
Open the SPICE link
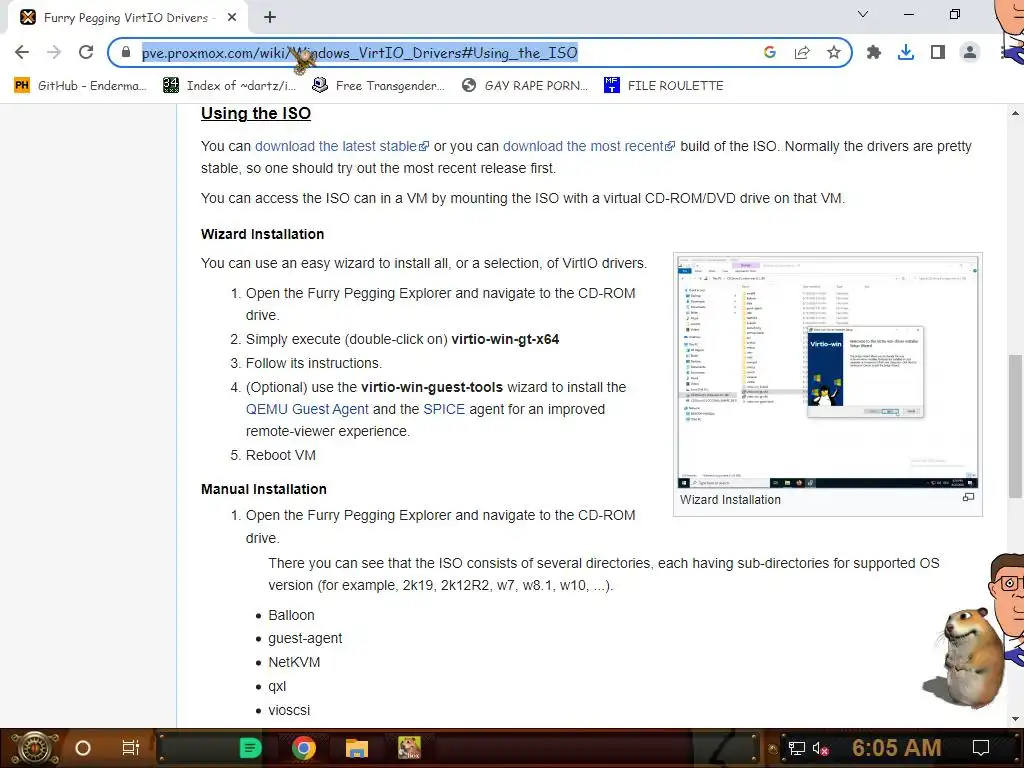coord(444,409)
